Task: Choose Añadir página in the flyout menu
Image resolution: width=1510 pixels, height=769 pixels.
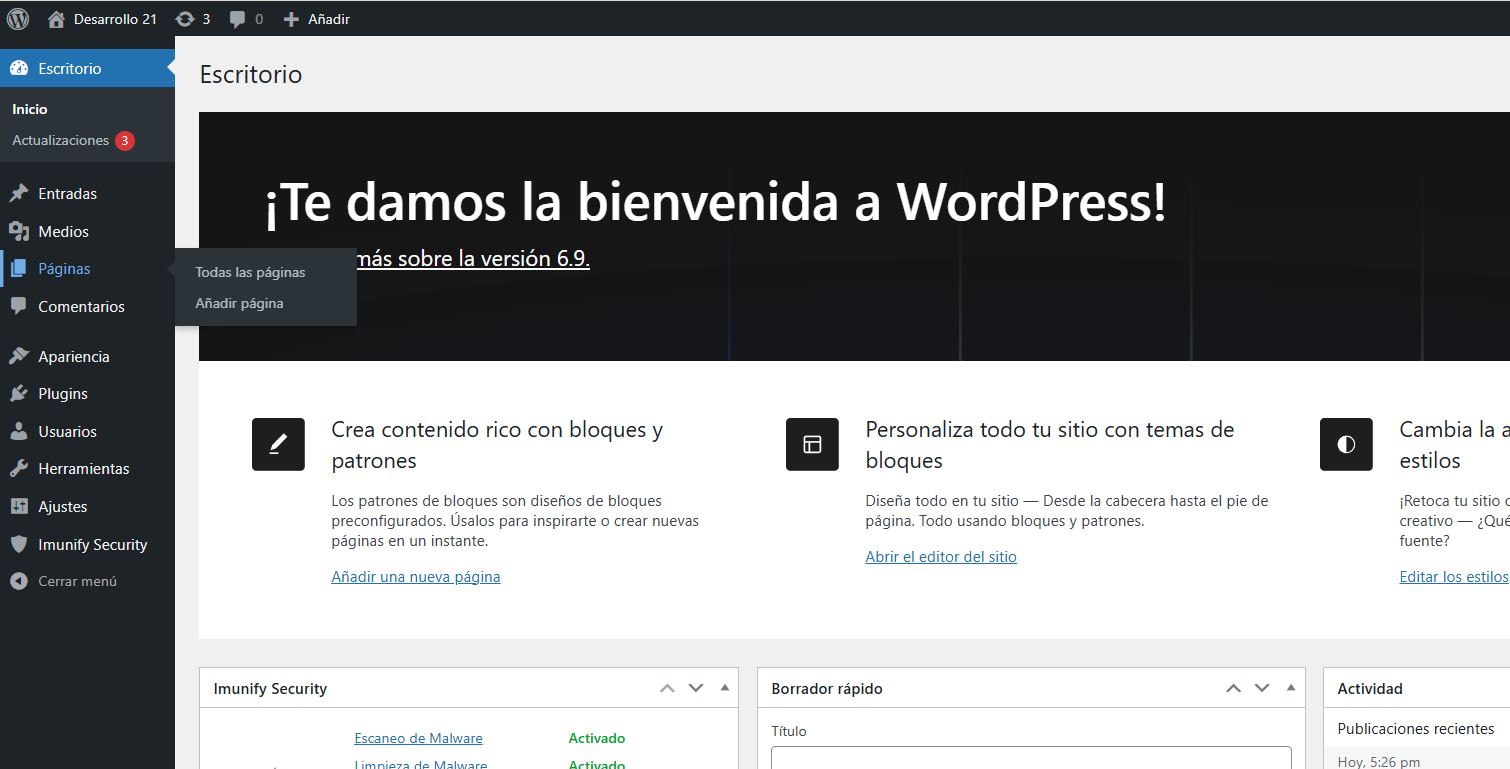Action: [x=239, y=303]
